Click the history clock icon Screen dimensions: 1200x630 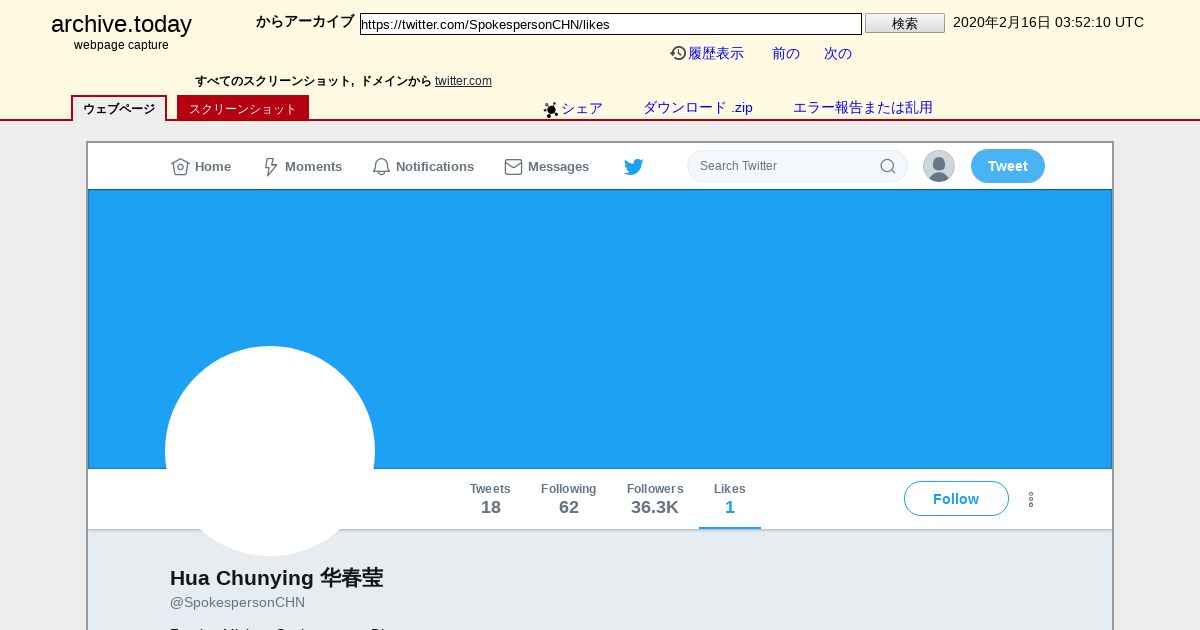point(678,53)
